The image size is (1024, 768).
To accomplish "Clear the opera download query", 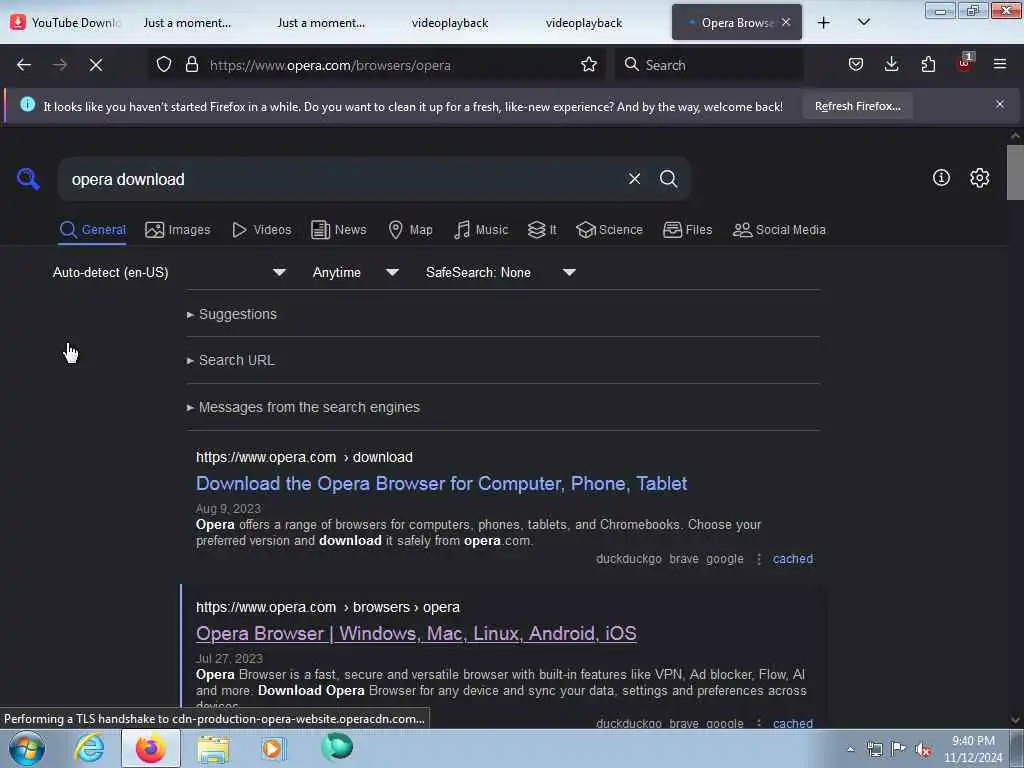I will 634,179.
